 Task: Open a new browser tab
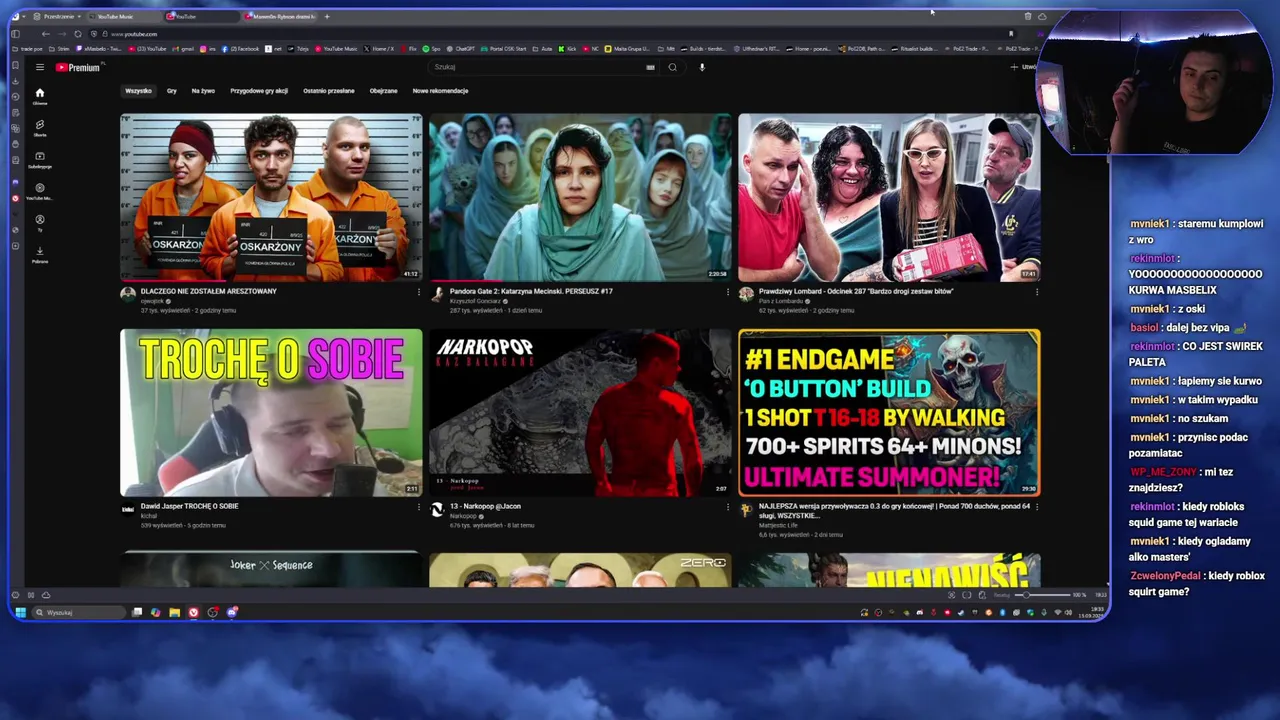pos(326,16)
